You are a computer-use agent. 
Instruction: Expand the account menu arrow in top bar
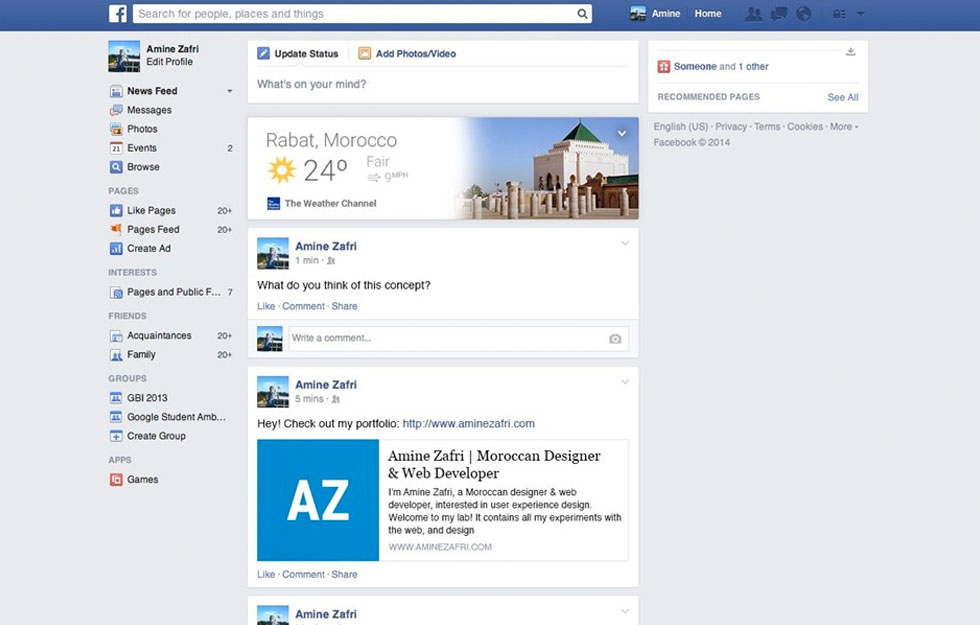861,14
